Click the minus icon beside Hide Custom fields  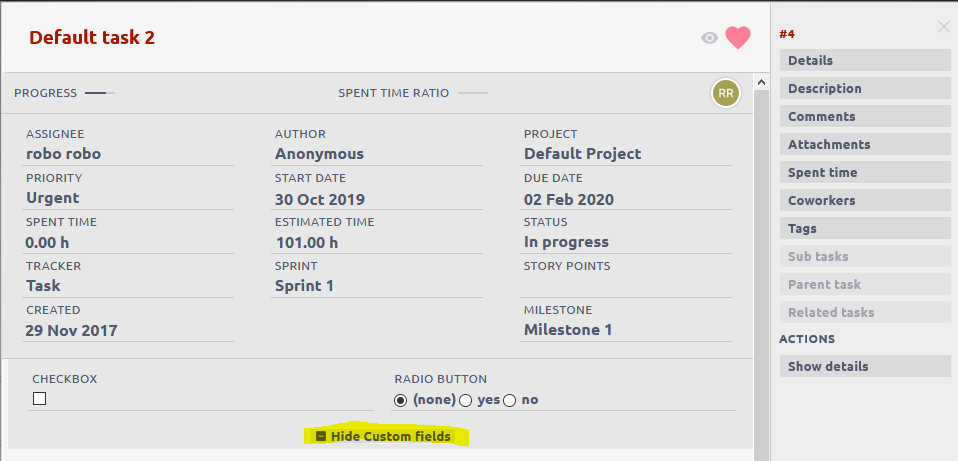pos(321,437)
